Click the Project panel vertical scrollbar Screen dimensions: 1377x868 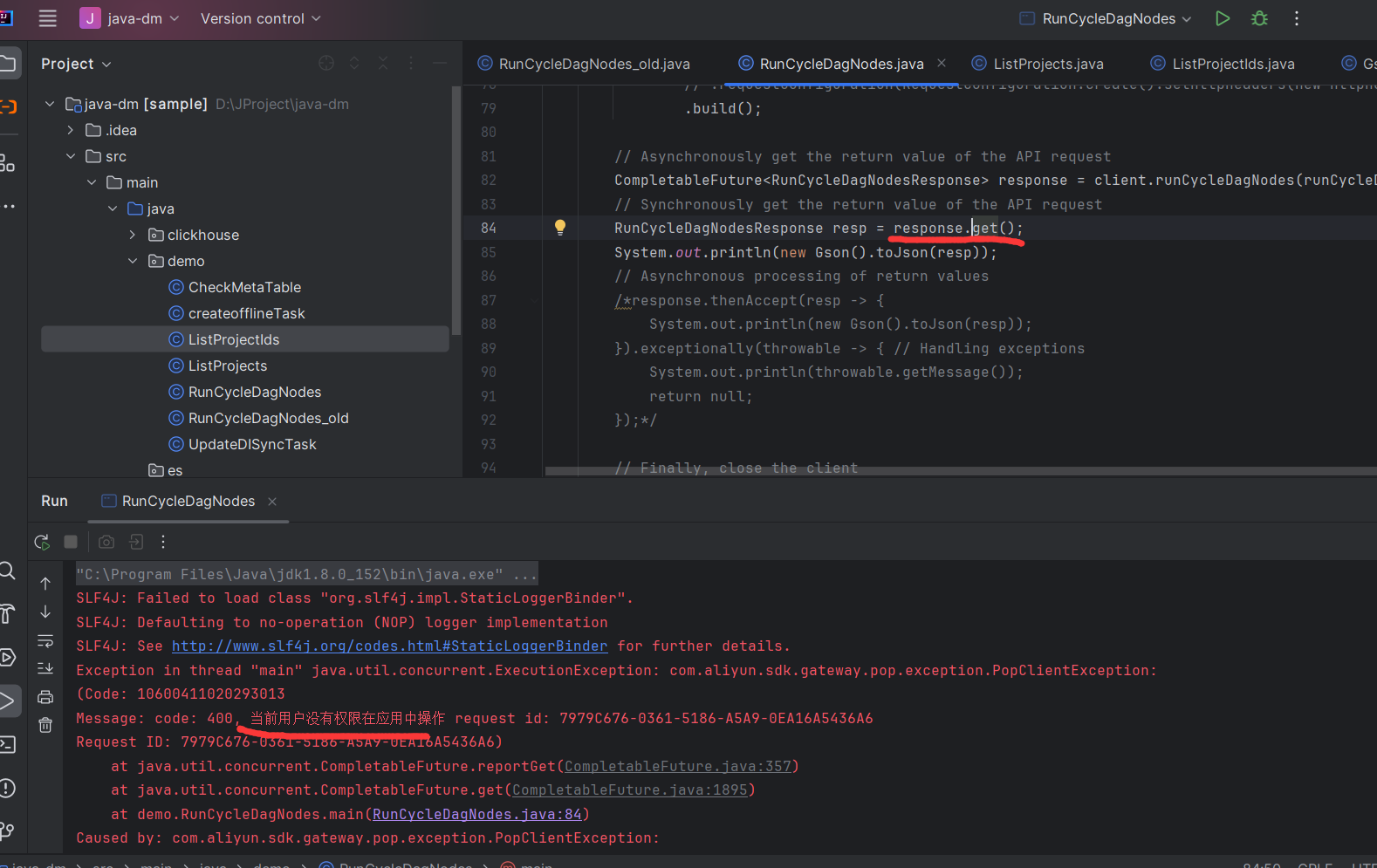456,209
